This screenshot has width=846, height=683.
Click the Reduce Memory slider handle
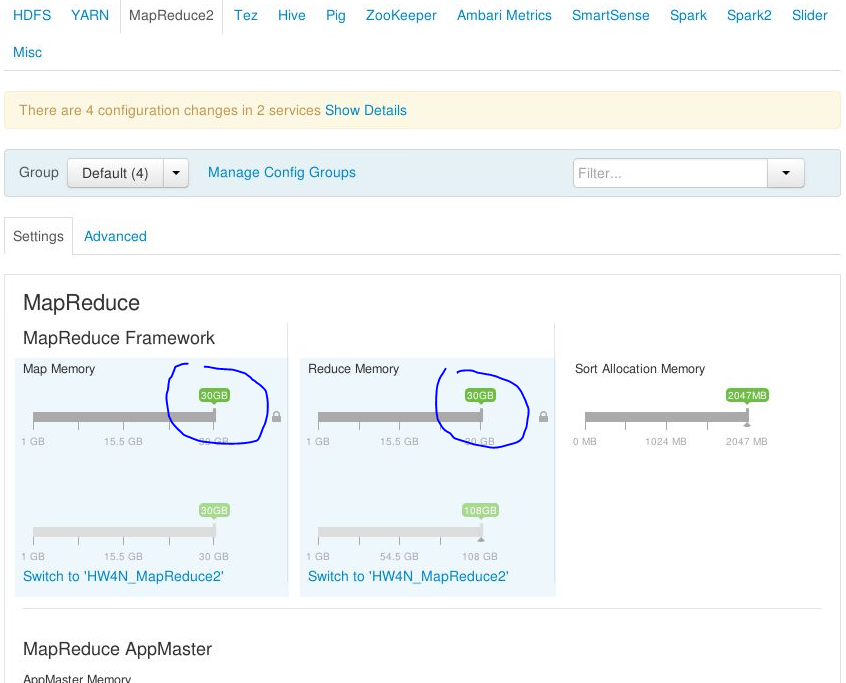click(x=481, y=415)
